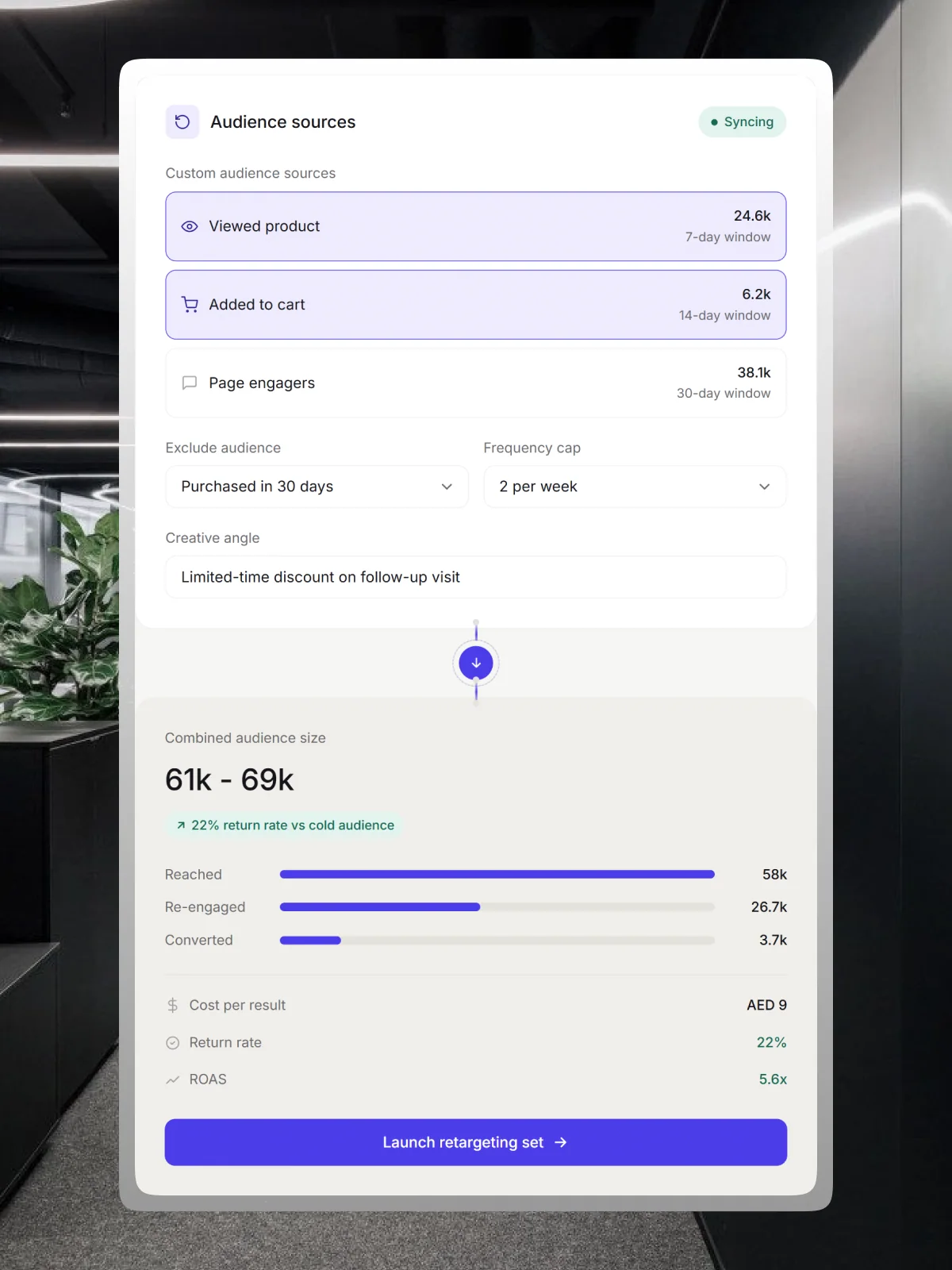Click the cart icon on Added to cart
952x1270 pixels.
pos(190,305)
